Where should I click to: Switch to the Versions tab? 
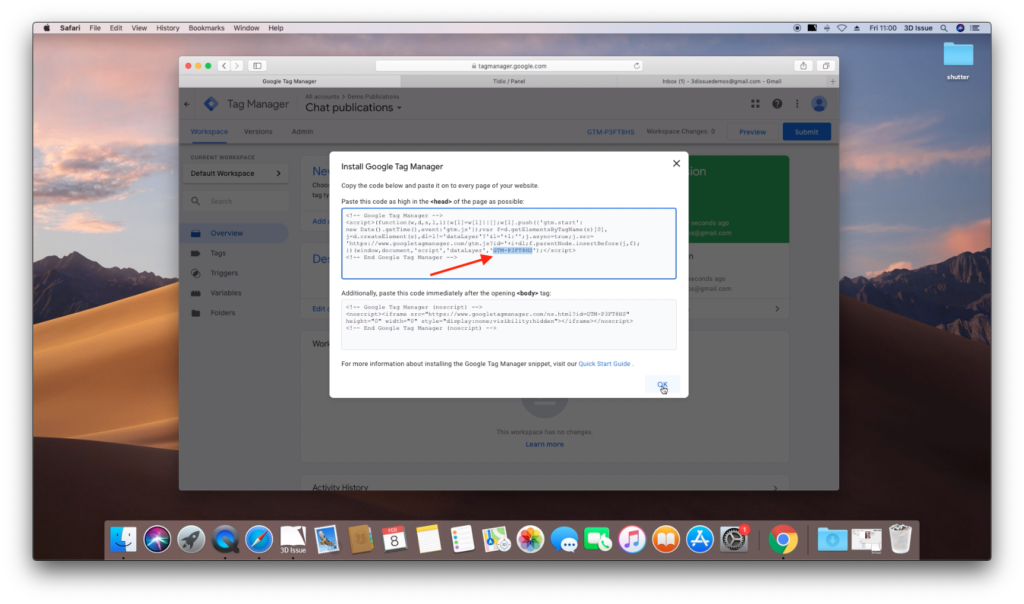(x=258, y=131)
